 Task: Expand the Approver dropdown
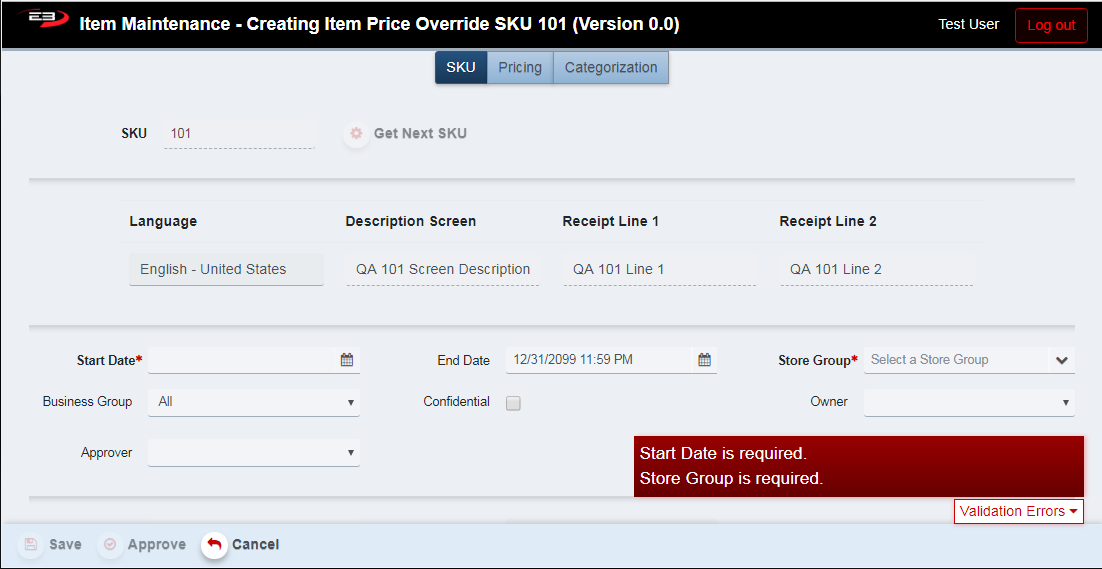pyautogui.click(x=254, y=453)
